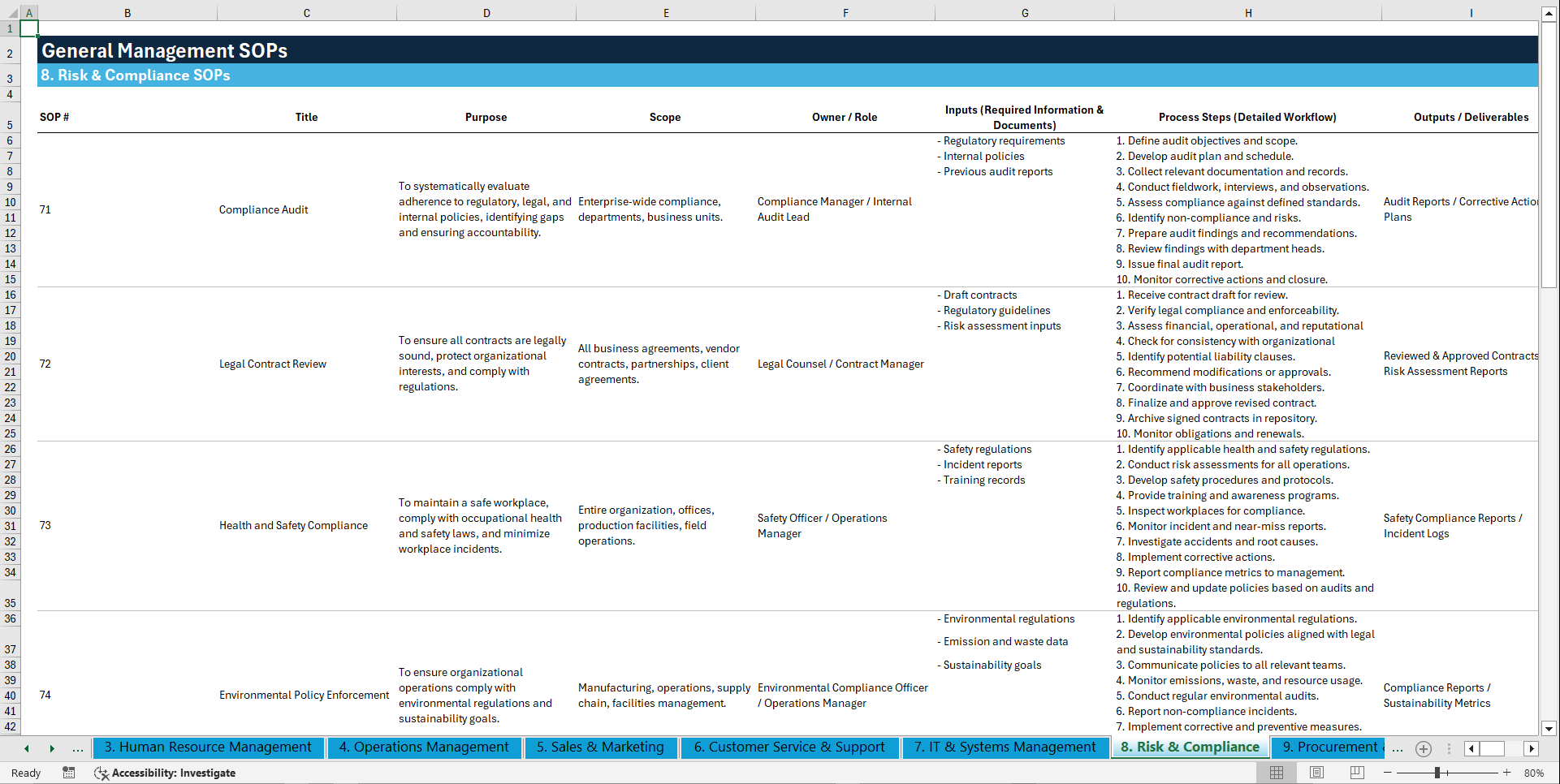Select the column H header
Image resolution: width=1560 pixels, height=784 pixels.
tap(1248, 13)
